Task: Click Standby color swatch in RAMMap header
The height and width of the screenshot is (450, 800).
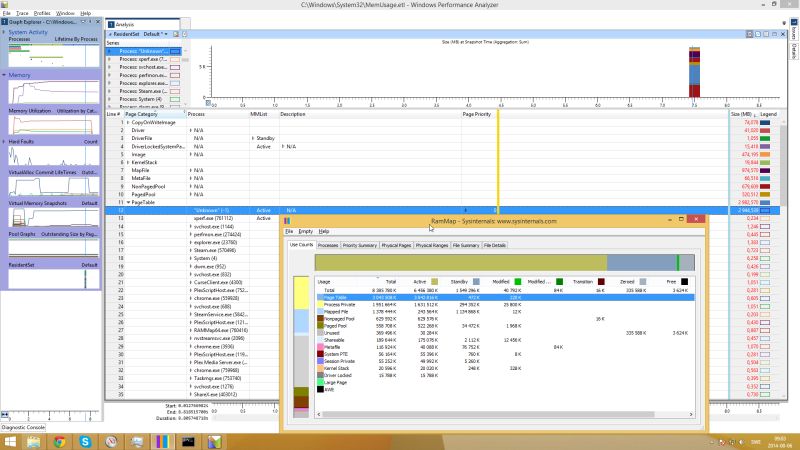Action: 476,282
